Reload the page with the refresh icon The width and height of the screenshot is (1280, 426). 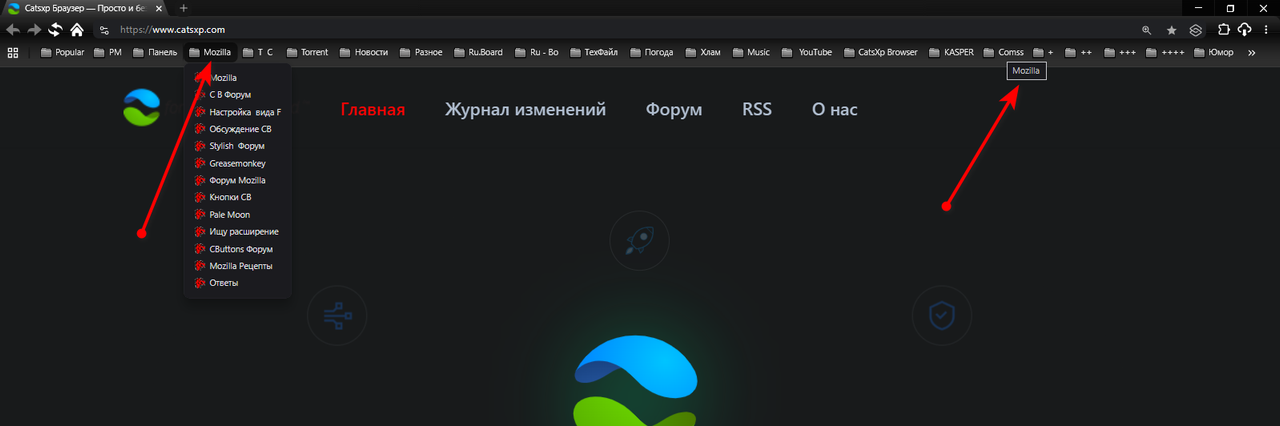(55, 30)
